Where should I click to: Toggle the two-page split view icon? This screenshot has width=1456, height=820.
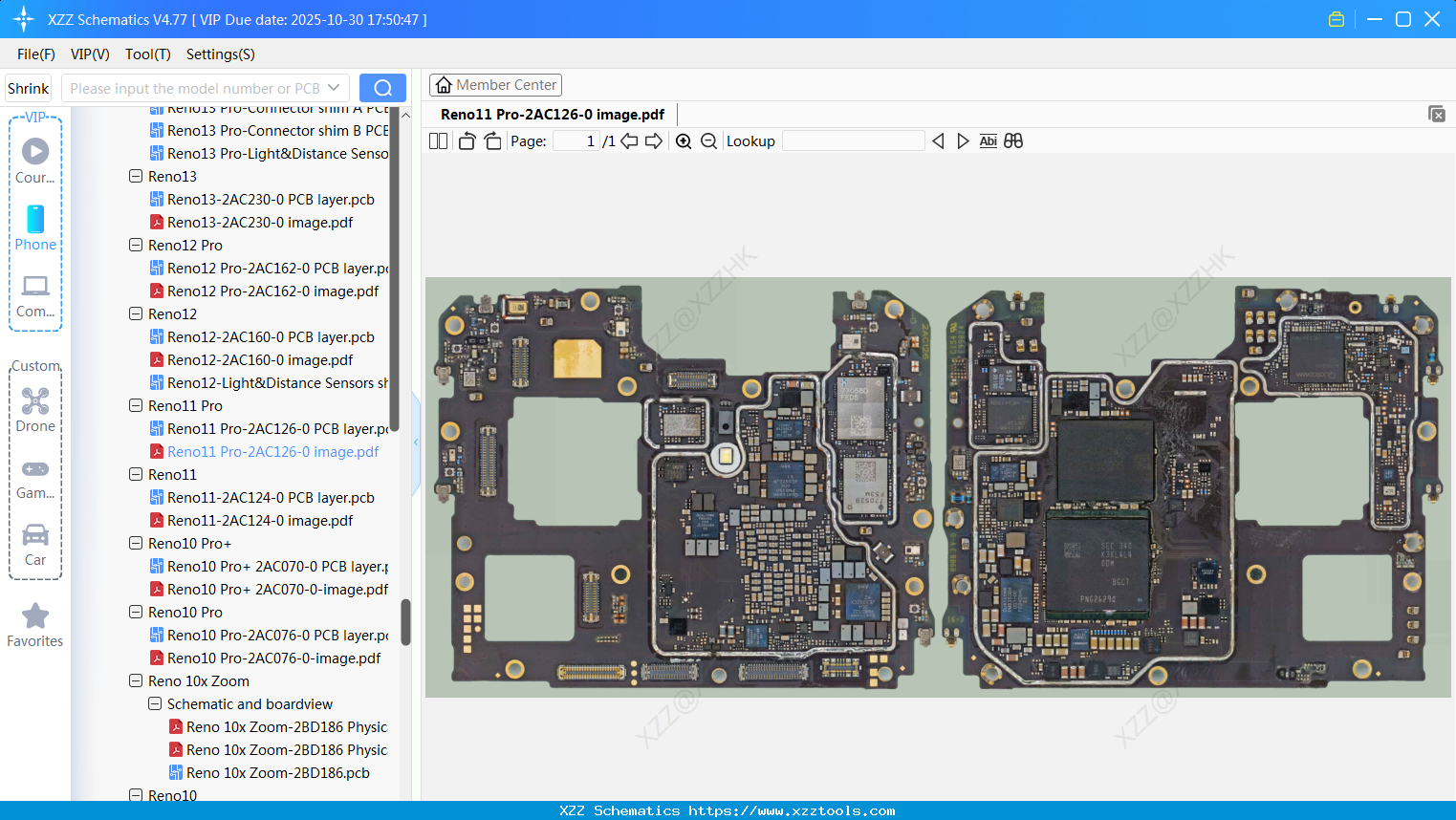click(438, 141)
